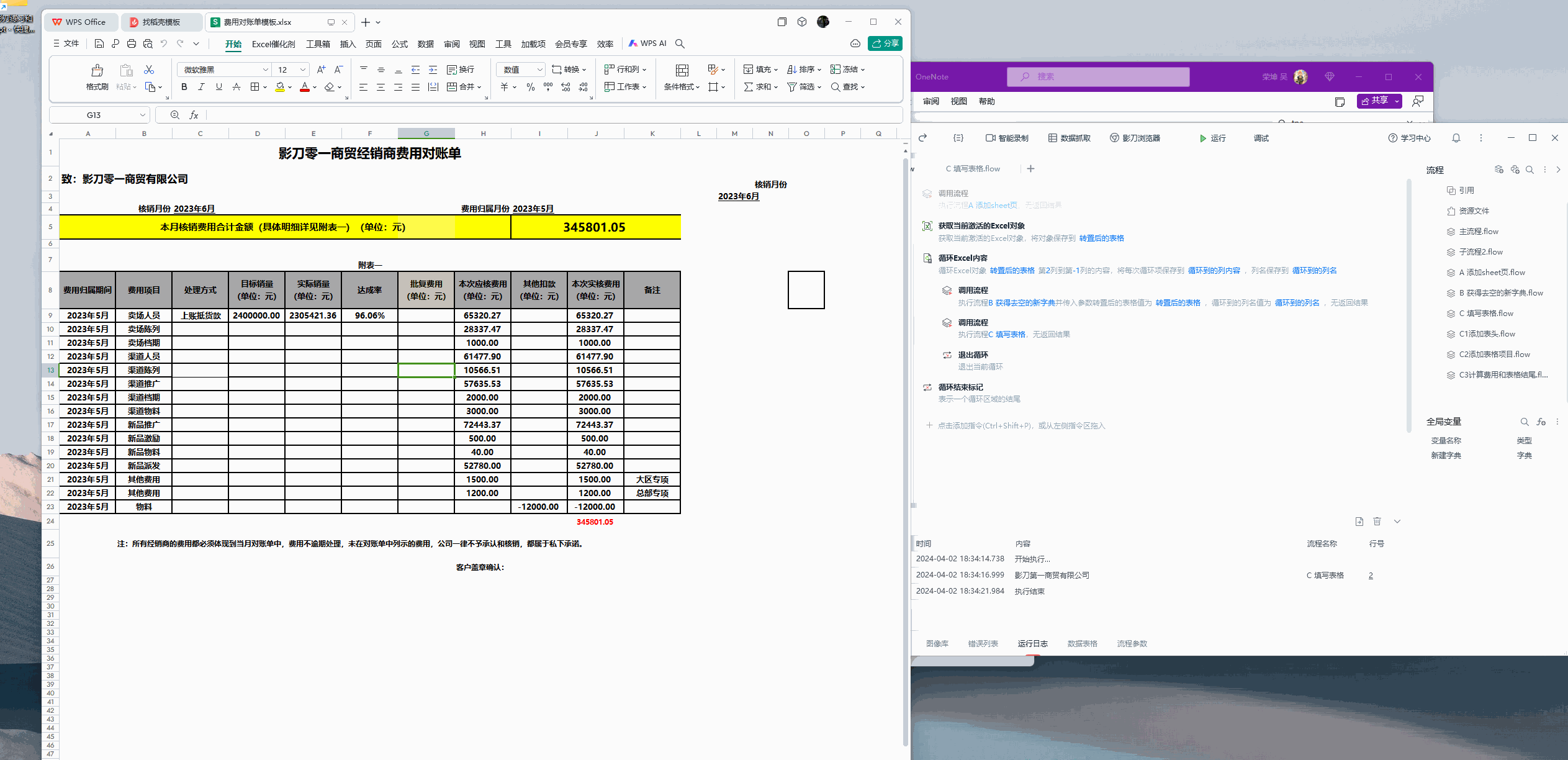This screenshot has height=760, width=1568.
Task: Click the WPS formula bar input field
Action: (x=554, y=115)
